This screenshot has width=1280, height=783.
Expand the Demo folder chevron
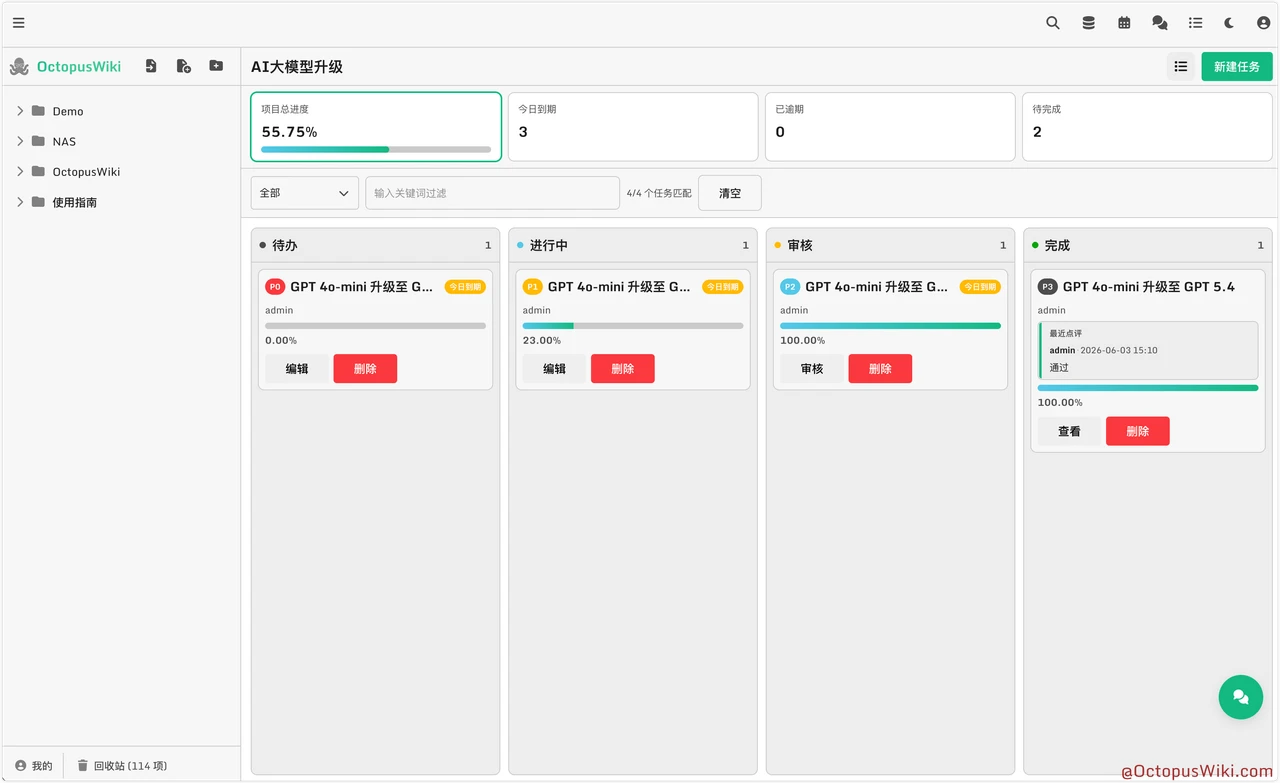(20, 111)
